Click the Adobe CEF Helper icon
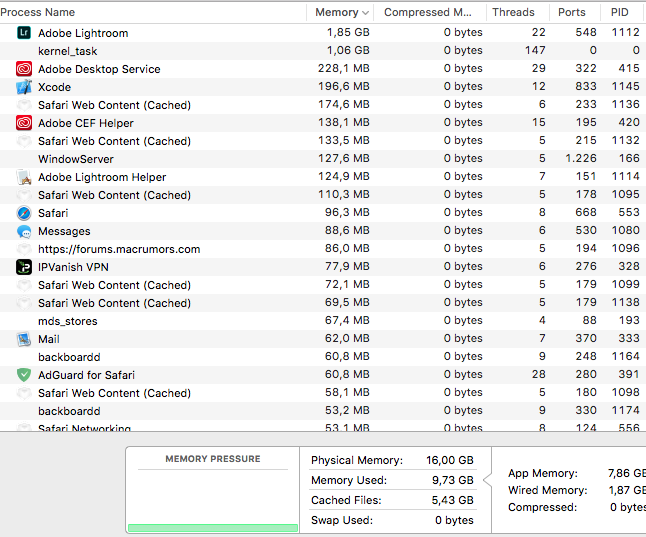646x537 pixels. coord(24,123)
